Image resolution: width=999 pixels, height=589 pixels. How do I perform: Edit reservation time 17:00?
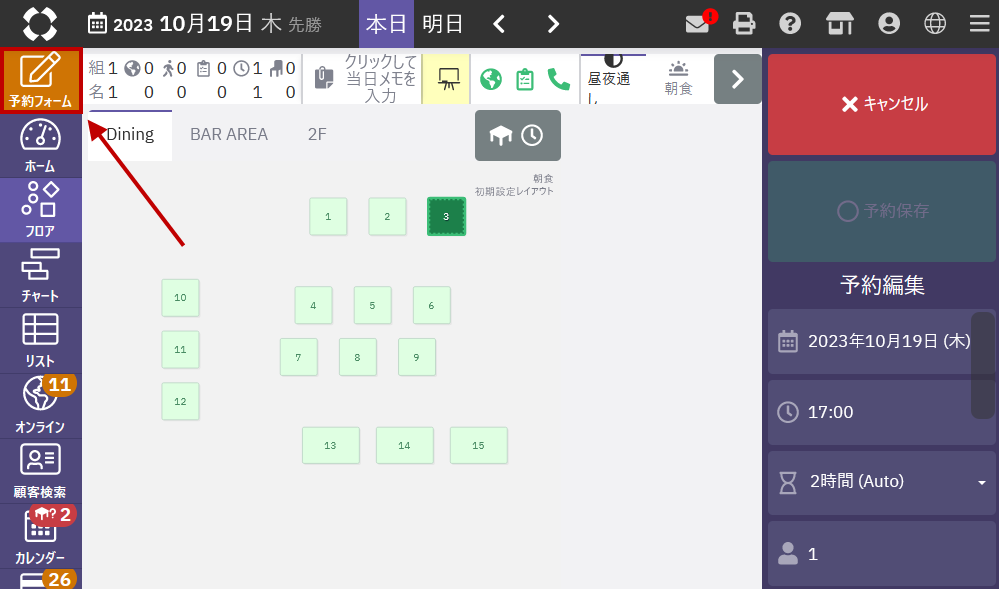click(x=882, y=412)
